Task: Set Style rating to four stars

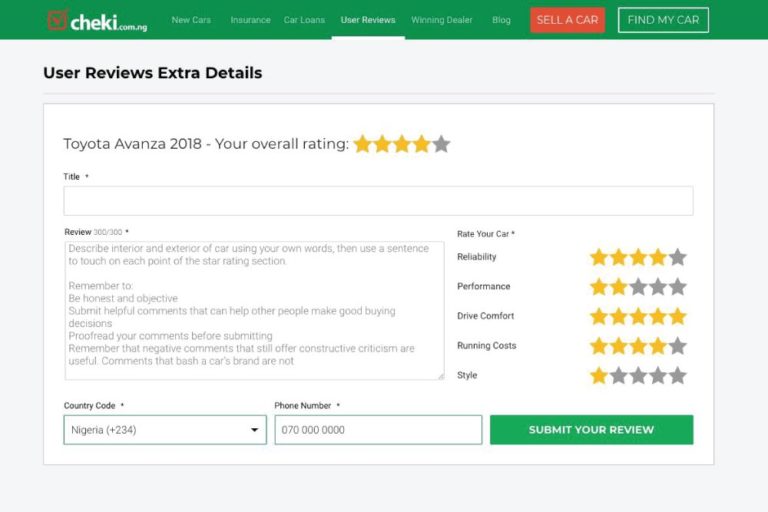Action: 658,376
